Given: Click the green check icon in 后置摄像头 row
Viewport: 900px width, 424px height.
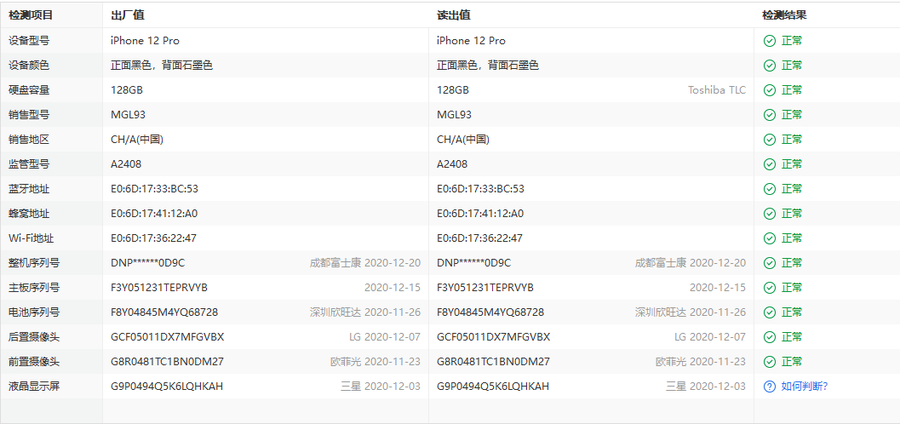Looking at the screenshot, I should tap(769, 337).
